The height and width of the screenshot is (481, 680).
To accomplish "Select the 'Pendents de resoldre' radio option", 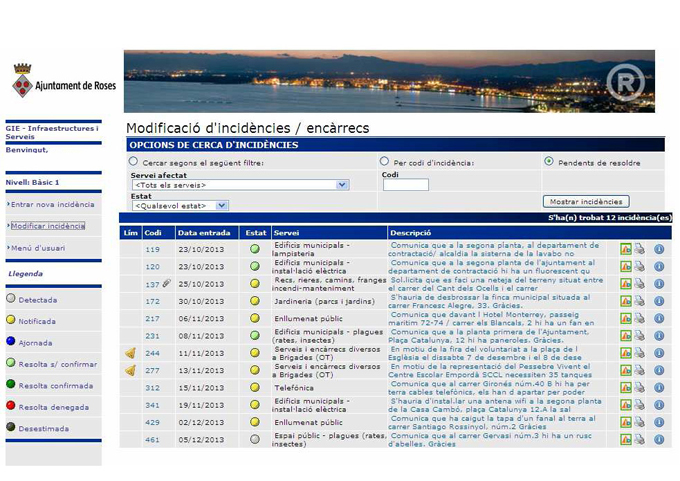I will (x=548, y=161).
